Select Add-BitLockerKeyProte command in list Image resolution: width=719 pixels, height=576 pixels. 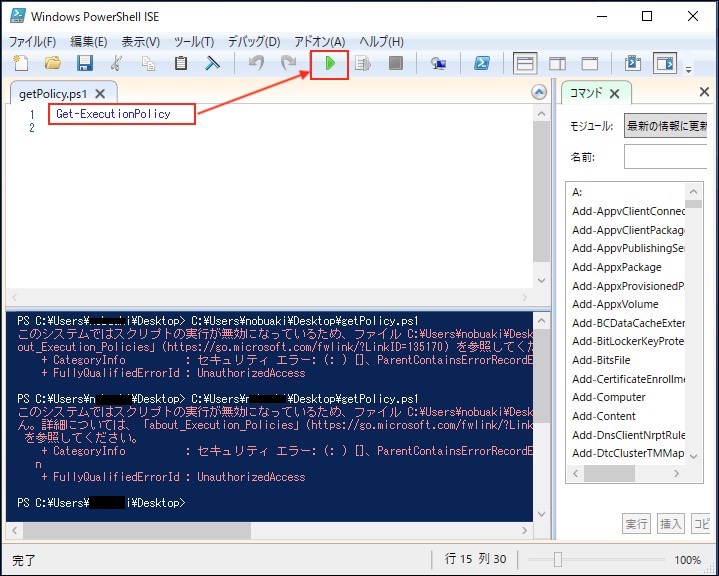coord(628,341)
